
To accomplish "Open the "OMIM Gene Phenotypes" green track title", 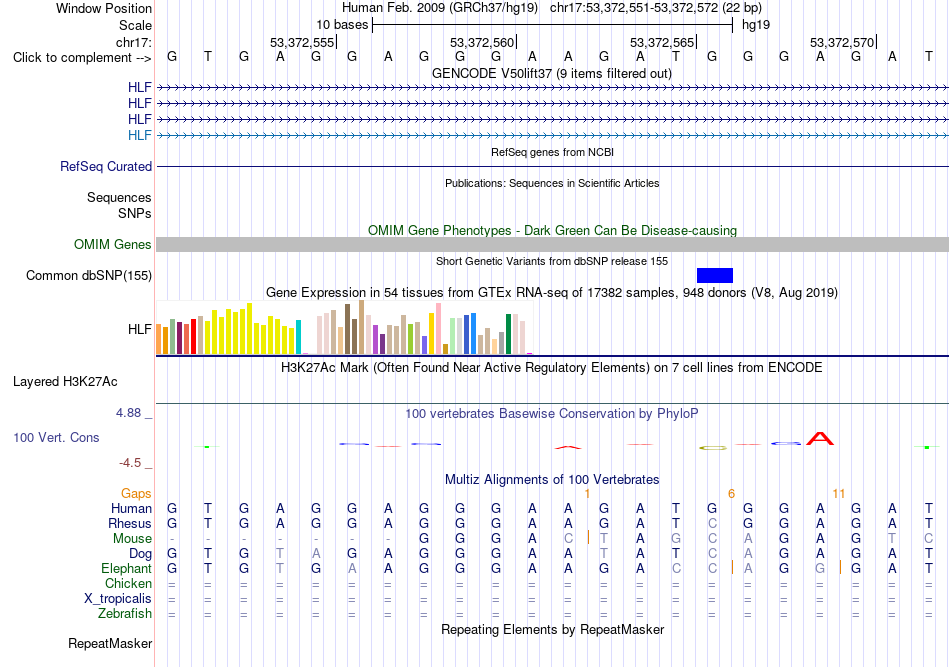I will [552, 230].
